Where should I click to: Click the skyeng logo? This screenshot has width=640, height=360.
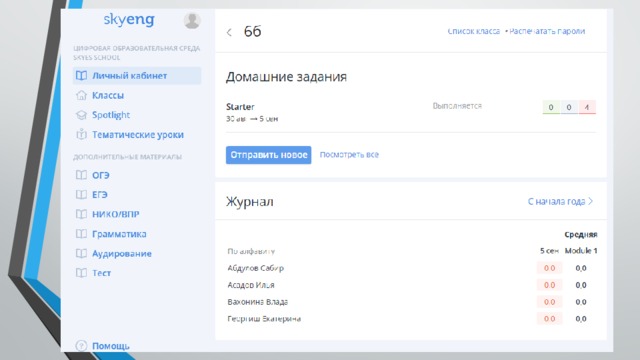pyautogui.click(x=129, y=20)
